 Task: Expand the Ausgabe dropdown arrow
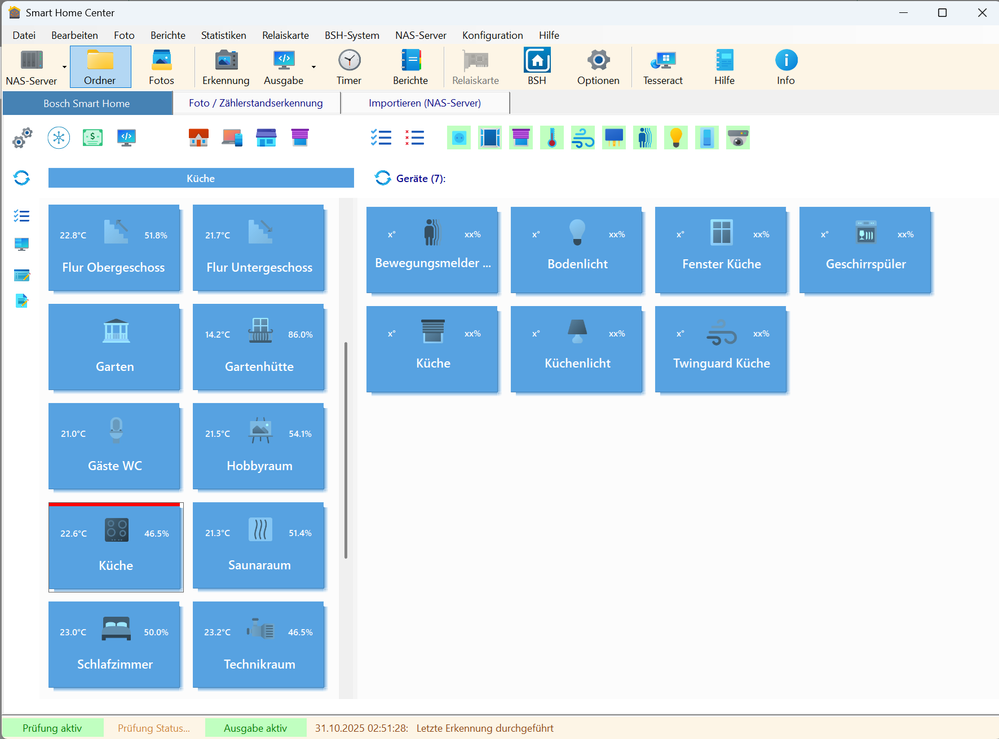(313, 67)
